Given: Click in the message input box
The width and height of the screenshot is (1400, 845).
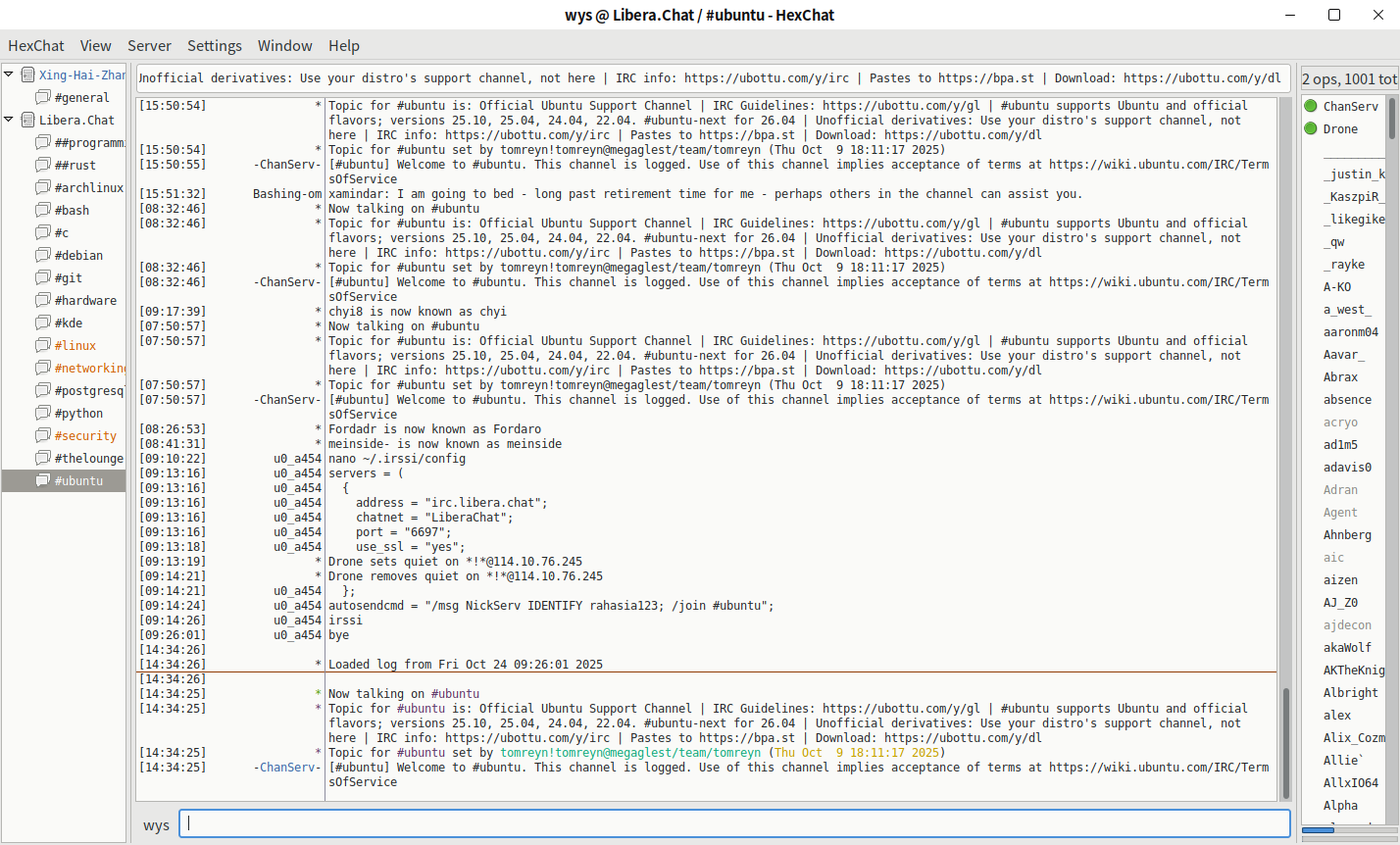Looking at the screenshot, I should [735, 823].
